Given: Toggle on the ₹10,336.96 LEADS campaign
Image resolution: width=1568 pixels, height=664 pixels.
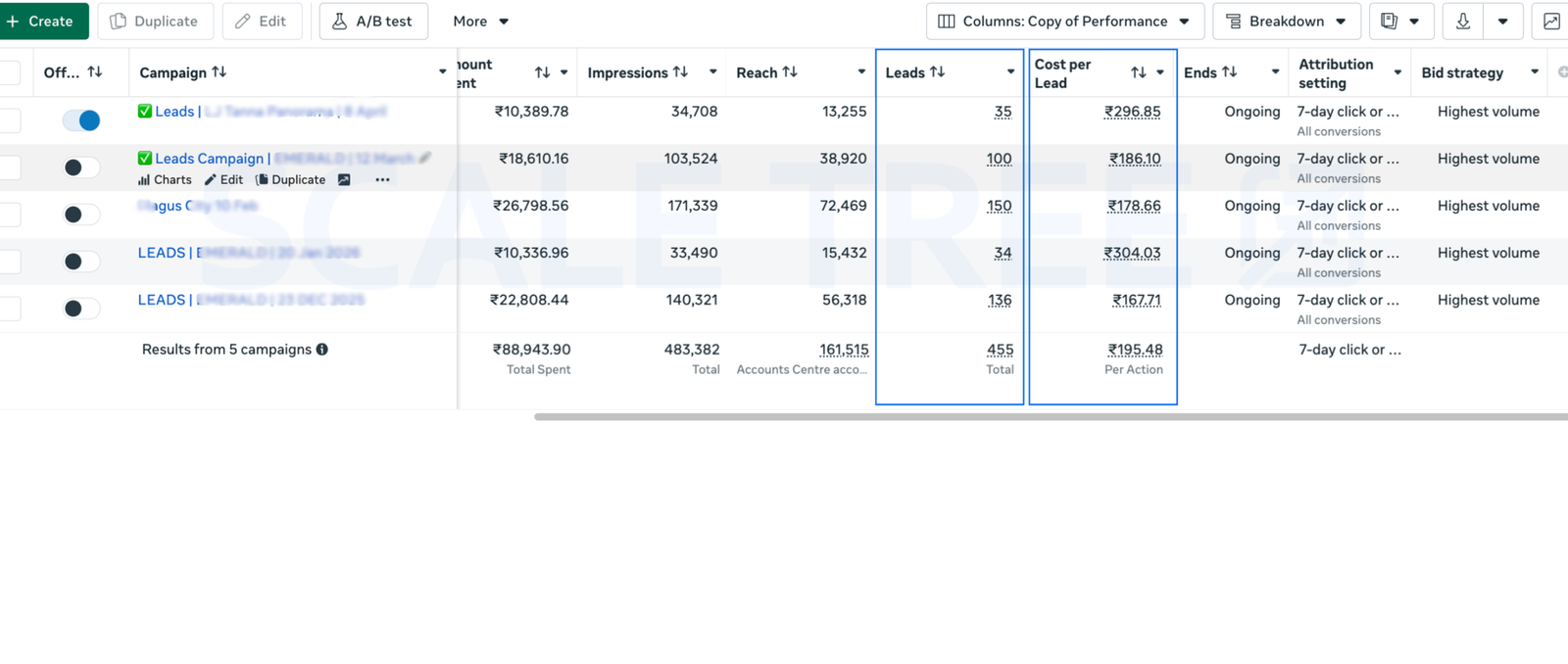Looking at the screenshot, I should coord(81,261).
